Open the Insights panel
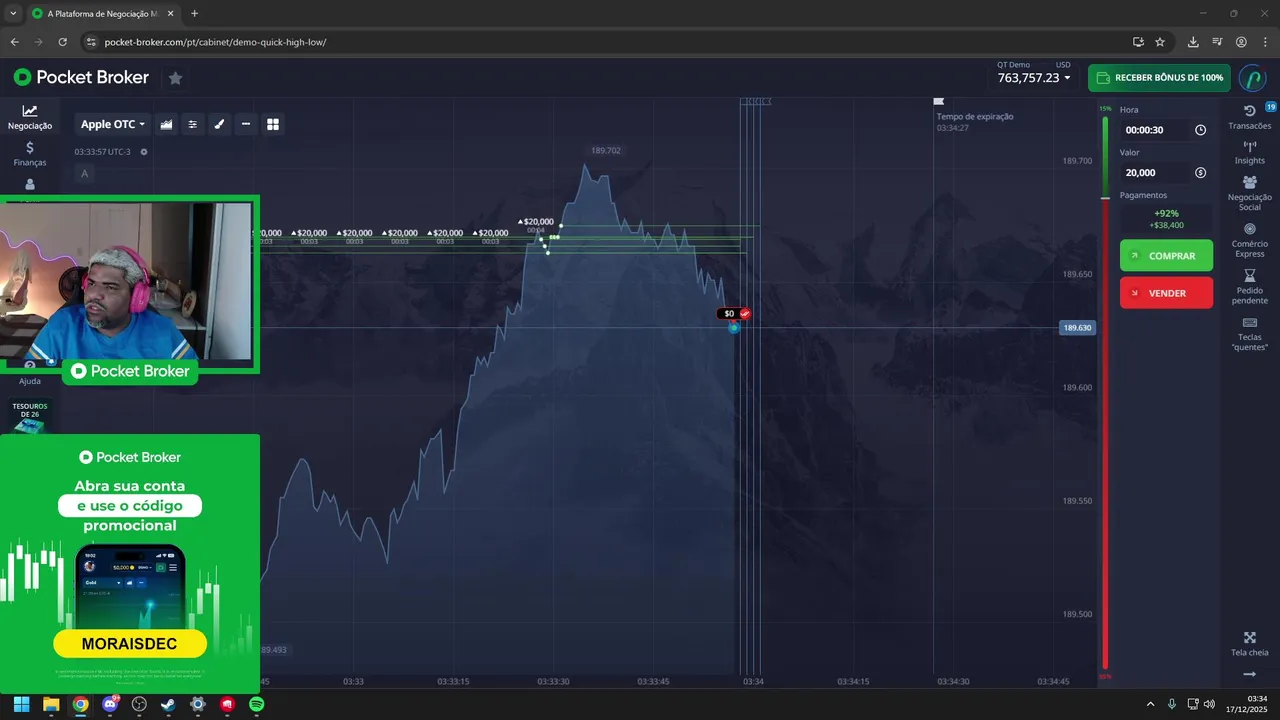 pos(1250,152)
